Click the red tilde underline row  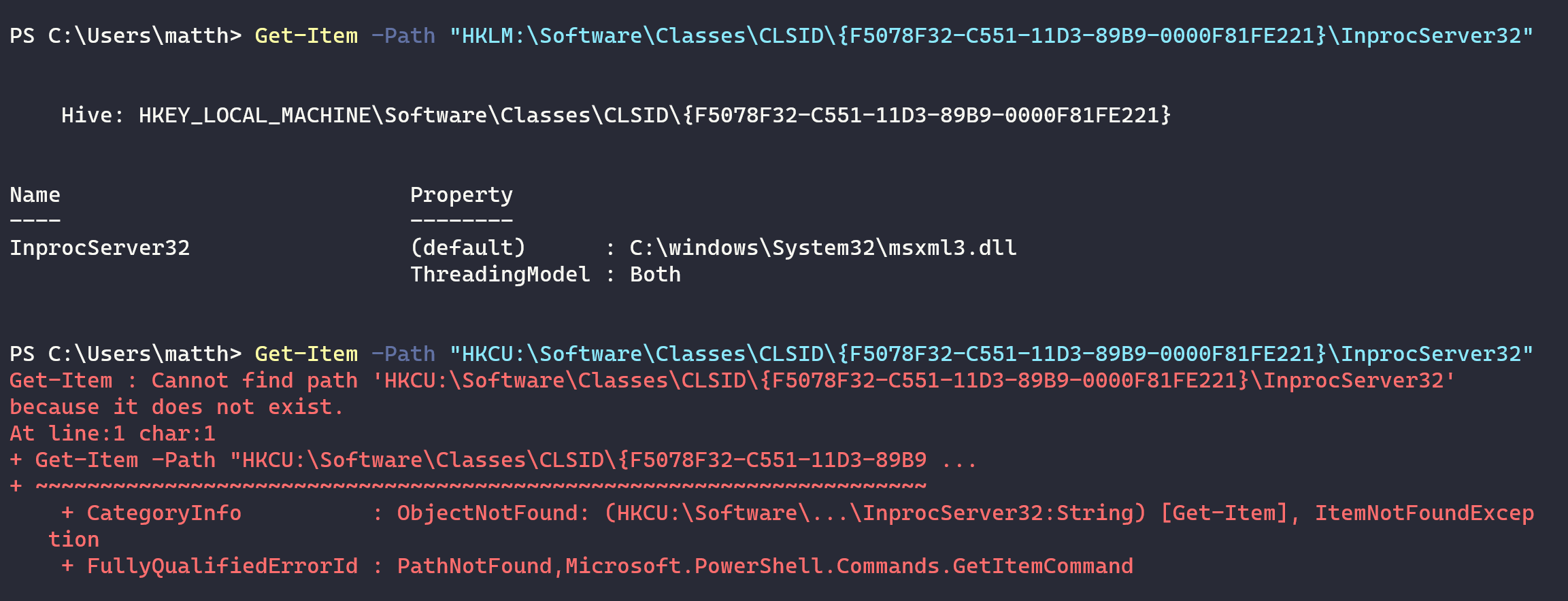point(480,486)
